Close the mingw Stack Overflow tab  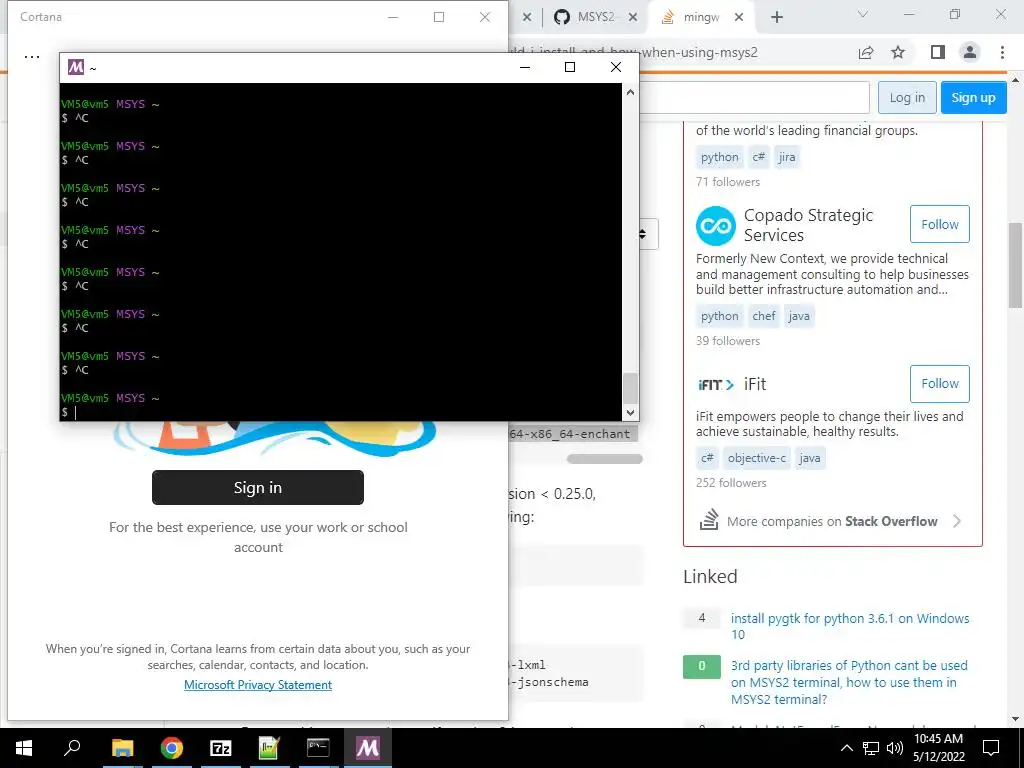(739, 17)
